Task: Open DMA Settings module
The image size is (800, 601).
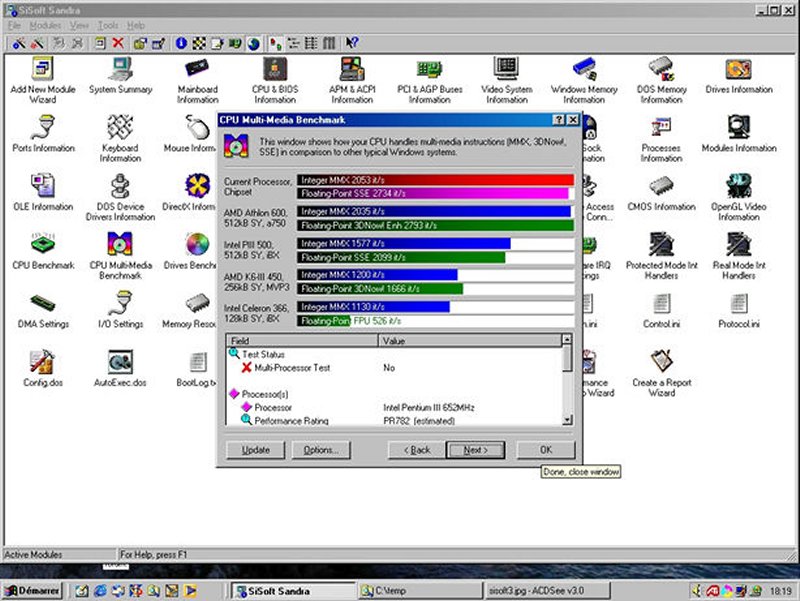Action: pyautogui.click(x=43, y=310)
